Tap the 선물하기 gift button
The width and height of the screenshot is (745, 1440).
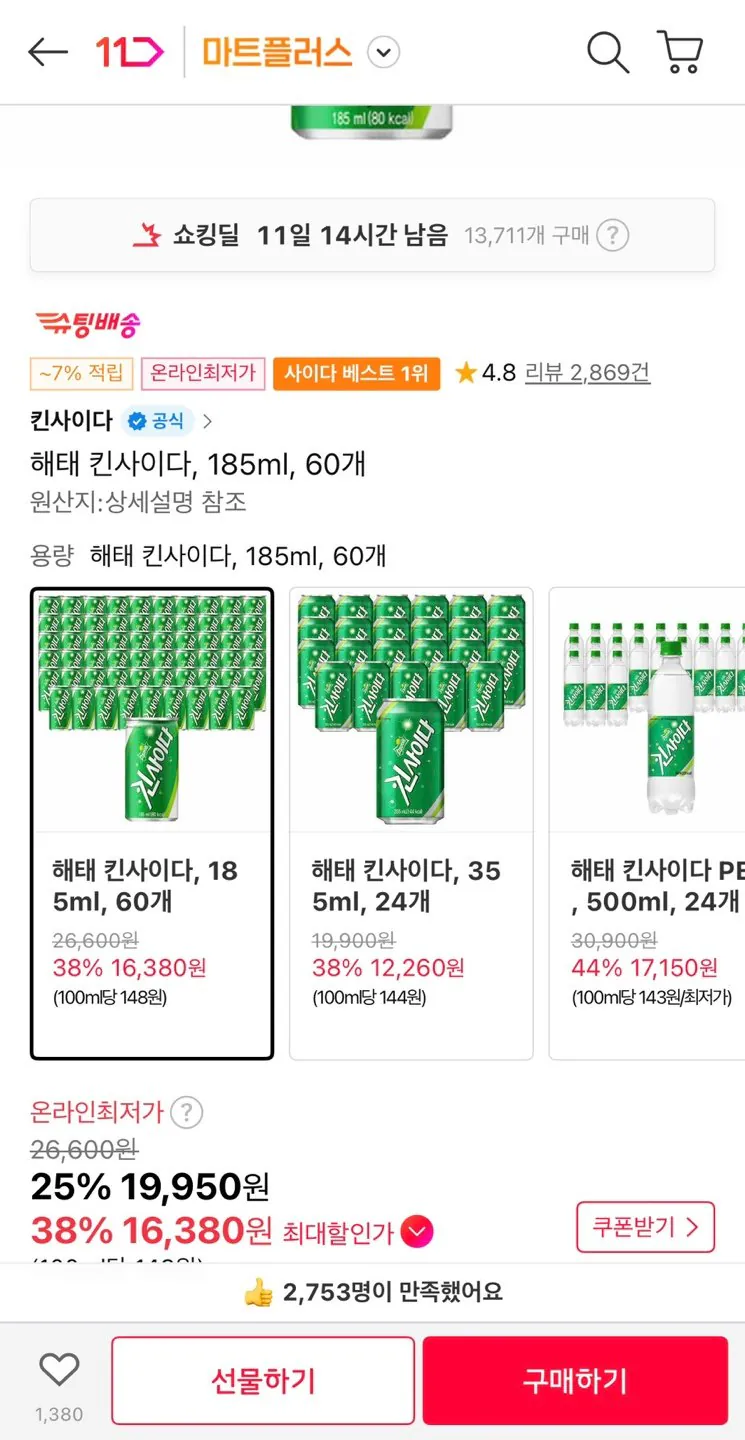click(262, 1380)
